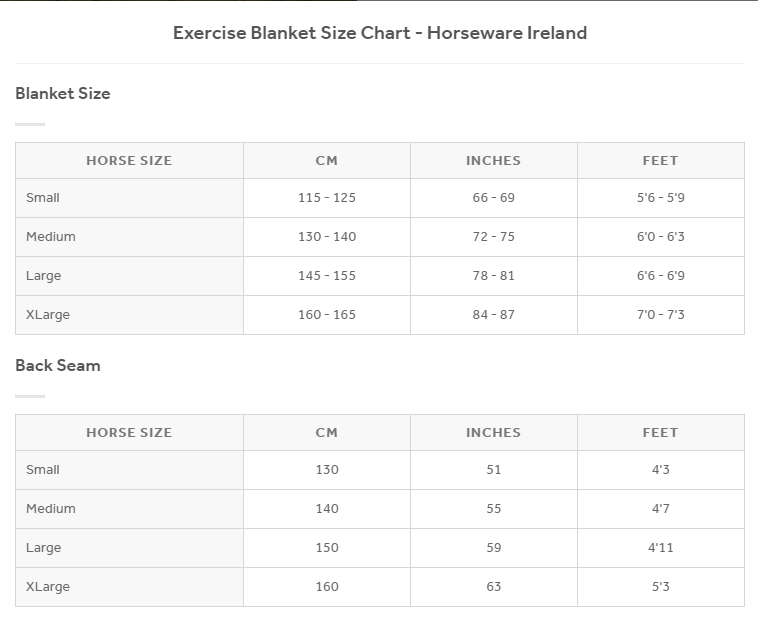Screen dimensions: 758x635
Task: Select Medium row label in Blanket Size table
Action: tap(51, 237)
